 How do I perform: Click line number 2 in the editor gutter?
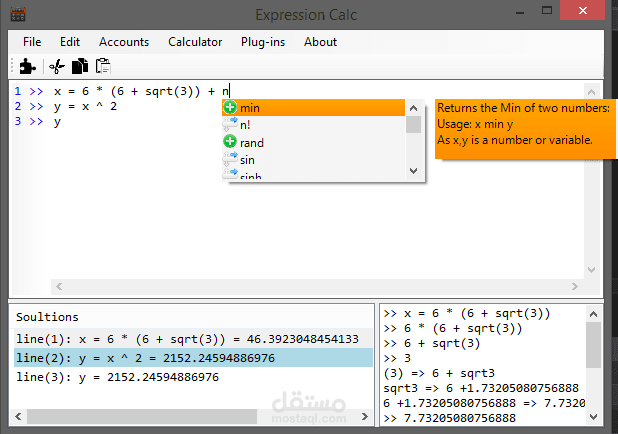(x=18, y=106)
